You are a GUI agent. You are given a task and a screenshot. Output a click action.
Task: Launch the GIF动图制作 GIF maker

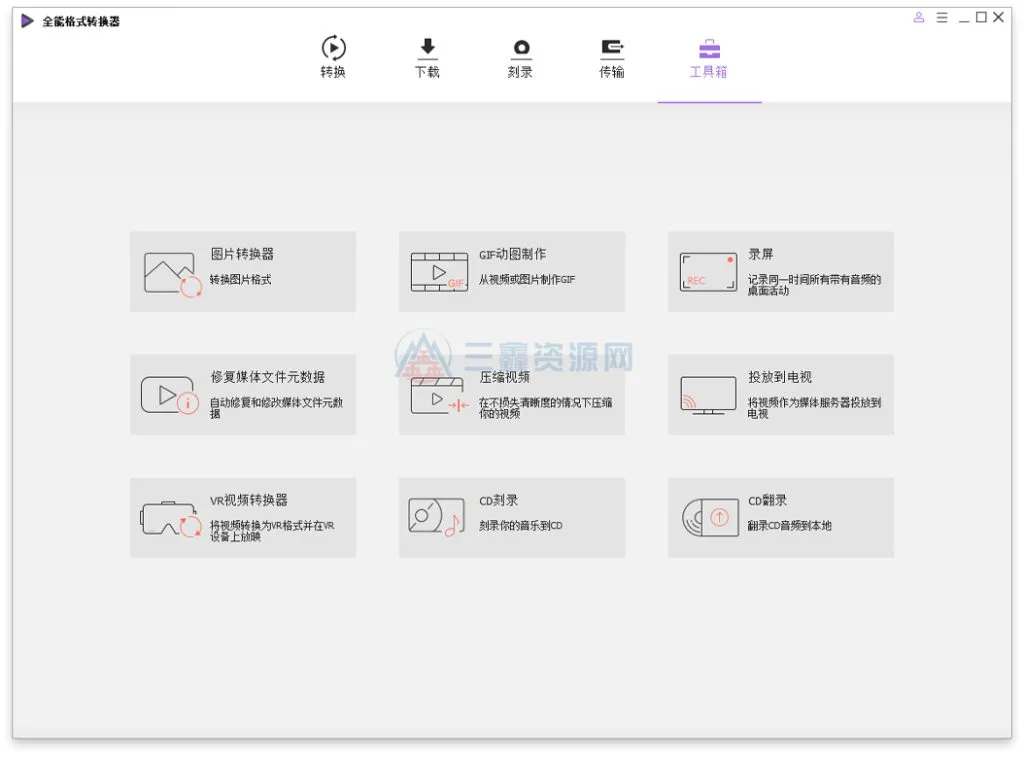511,271
